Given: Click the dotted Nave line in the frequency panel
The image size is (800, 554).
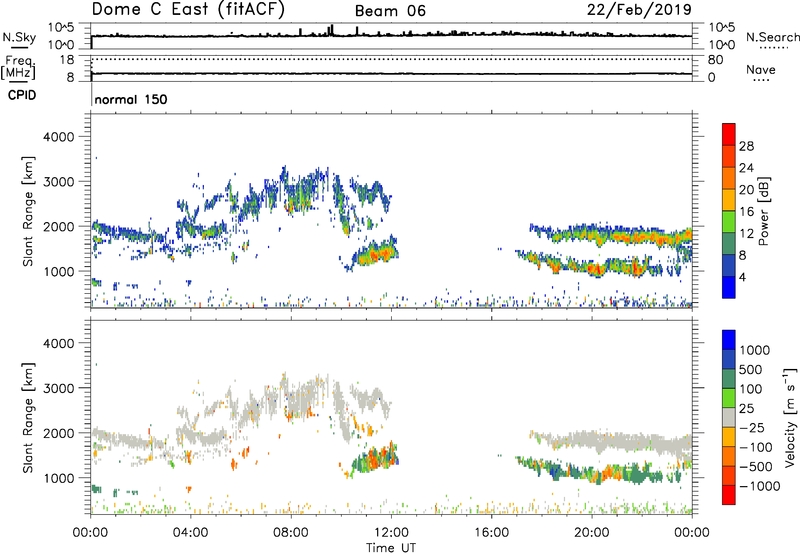Looking at the screenshot, I should [x=391, y=59].
